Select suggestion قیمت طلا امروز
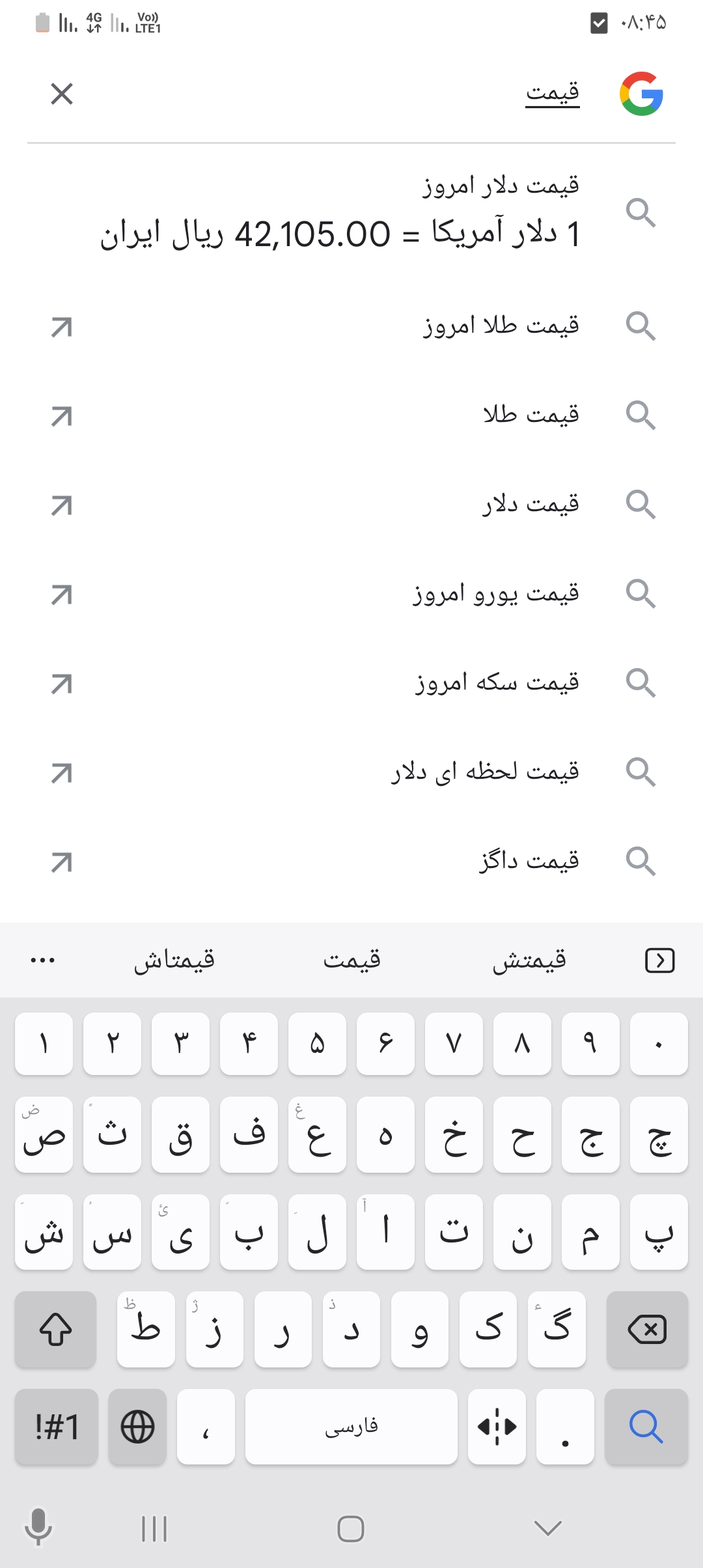 pyautogui.click(x=501, y=326)
